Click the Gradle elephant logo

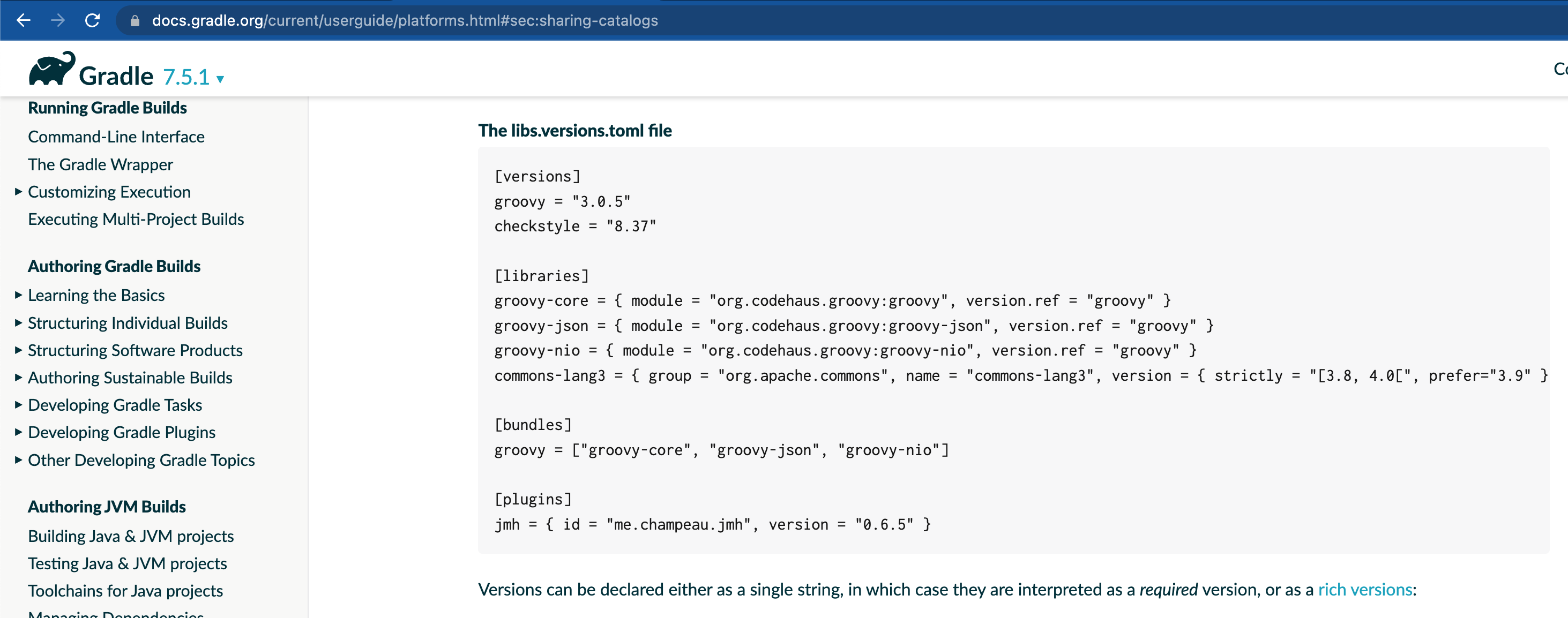tap(53, 69)
